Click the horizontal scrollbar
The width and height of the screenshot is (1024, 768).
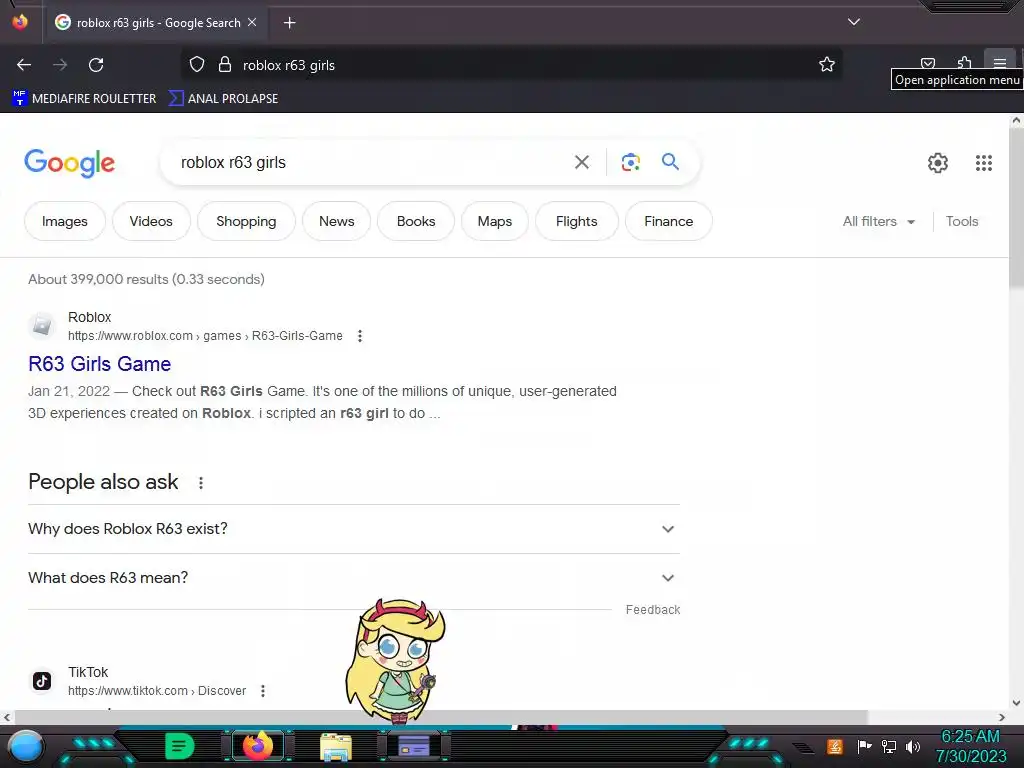click(440, 717)
